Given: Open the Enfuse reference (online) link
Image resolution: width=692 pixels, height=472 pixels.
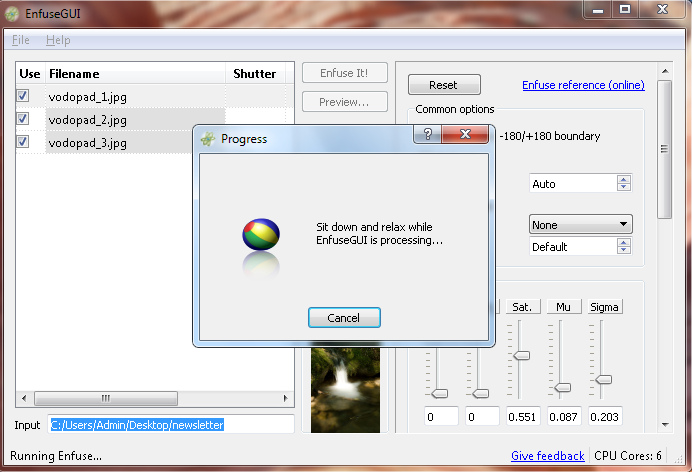Looking at the screenshot, I should tap(583, 85).
